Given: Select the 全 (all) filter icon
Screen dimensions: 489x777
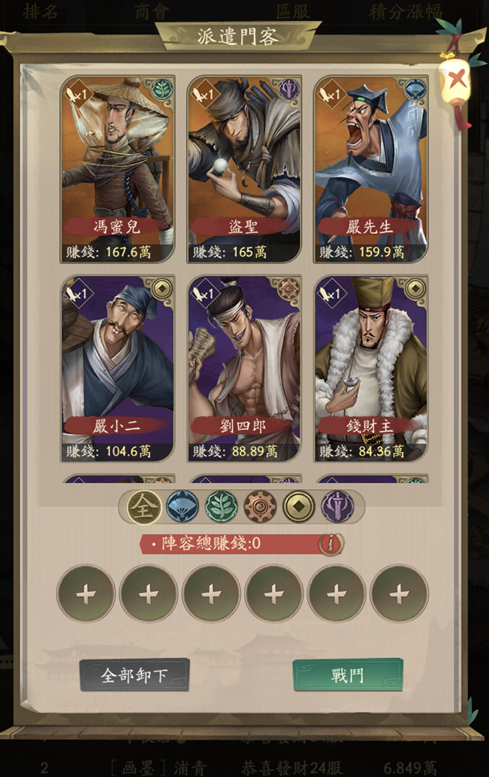Looking at the screenshot, I should (x=144, y=507).
